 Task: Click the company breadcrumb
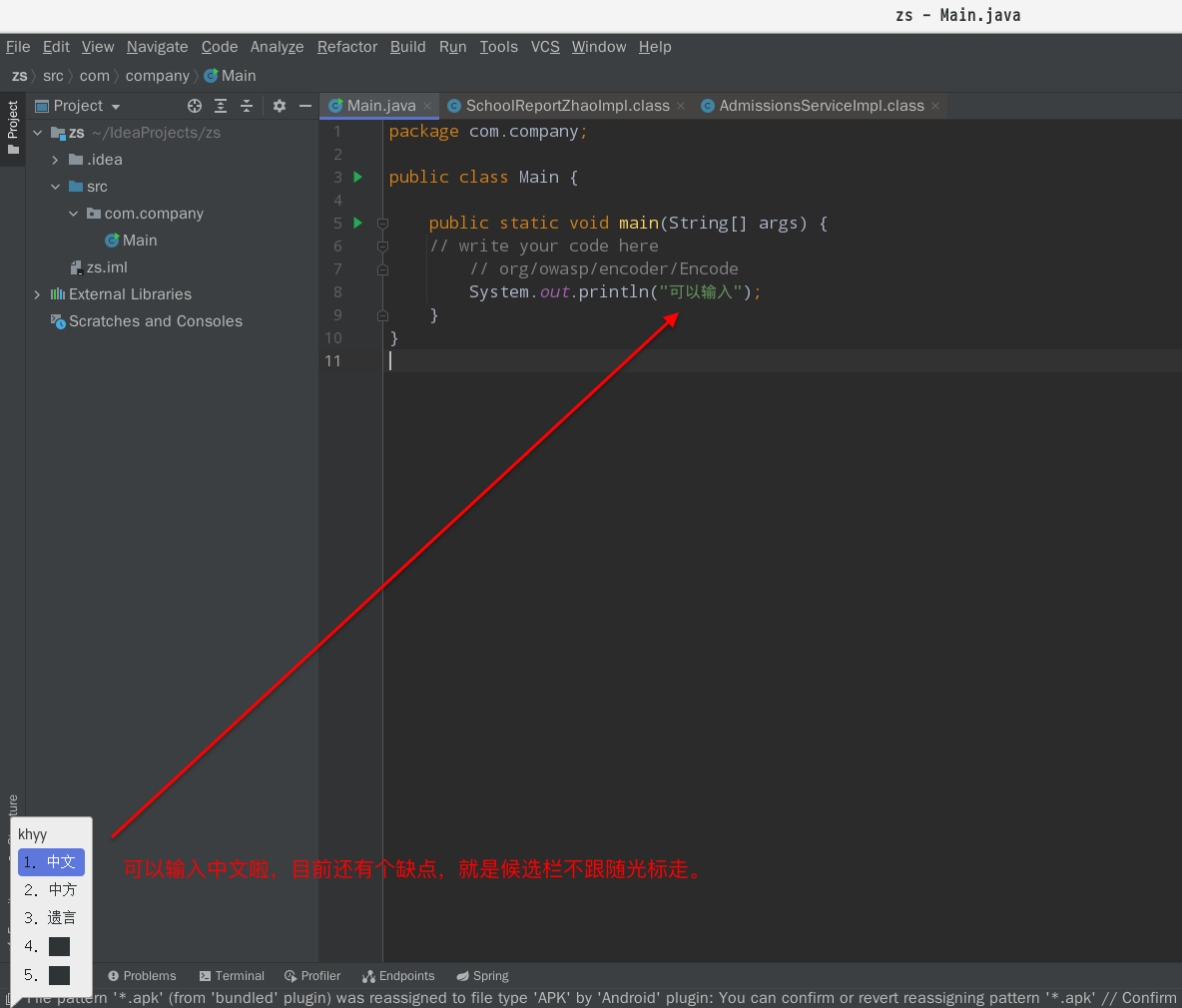[x=158, y=76]
